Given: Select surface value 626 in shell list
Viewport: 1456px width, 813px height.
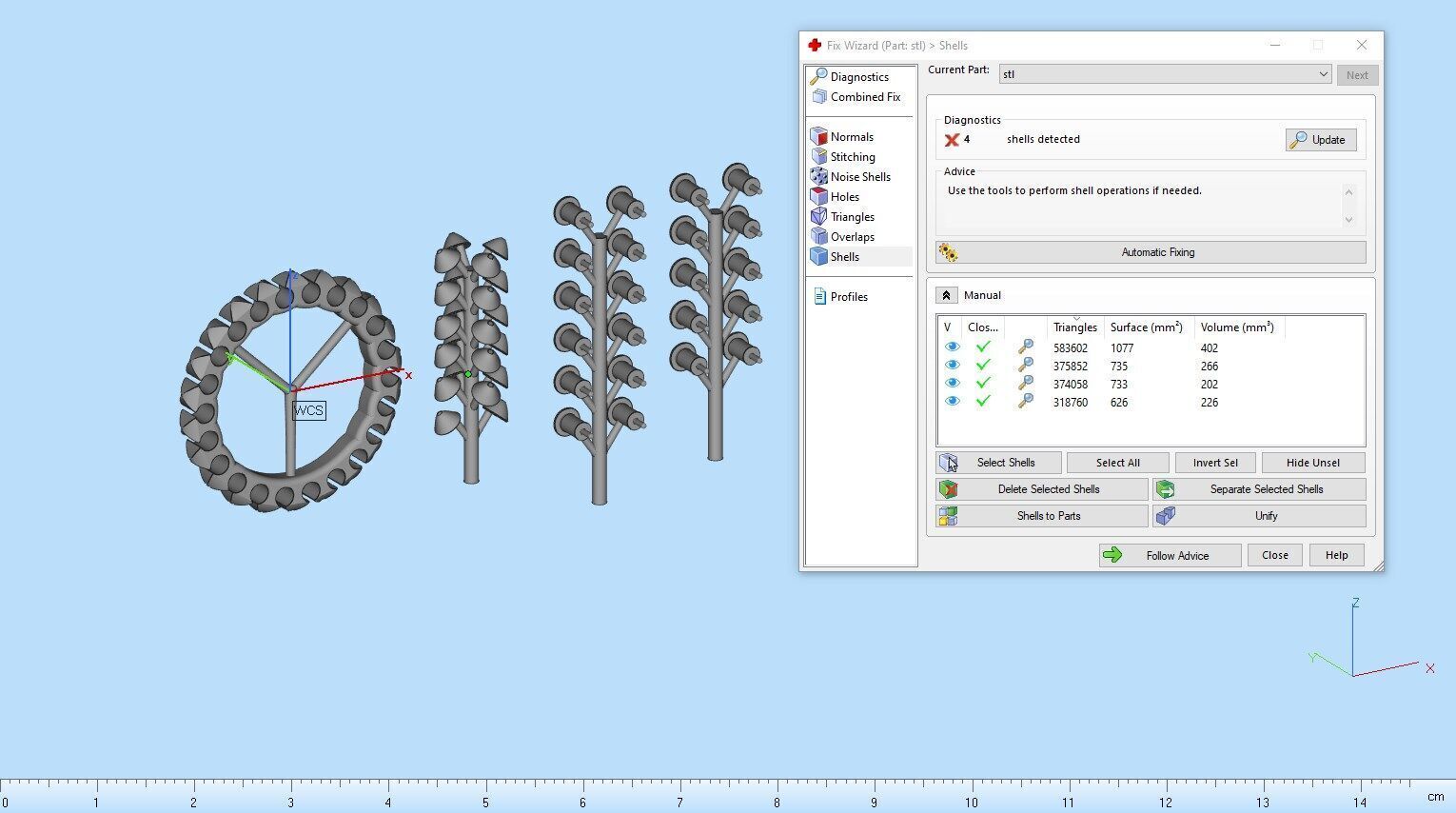Looking at the screenshot, I should click(1119, 403).
